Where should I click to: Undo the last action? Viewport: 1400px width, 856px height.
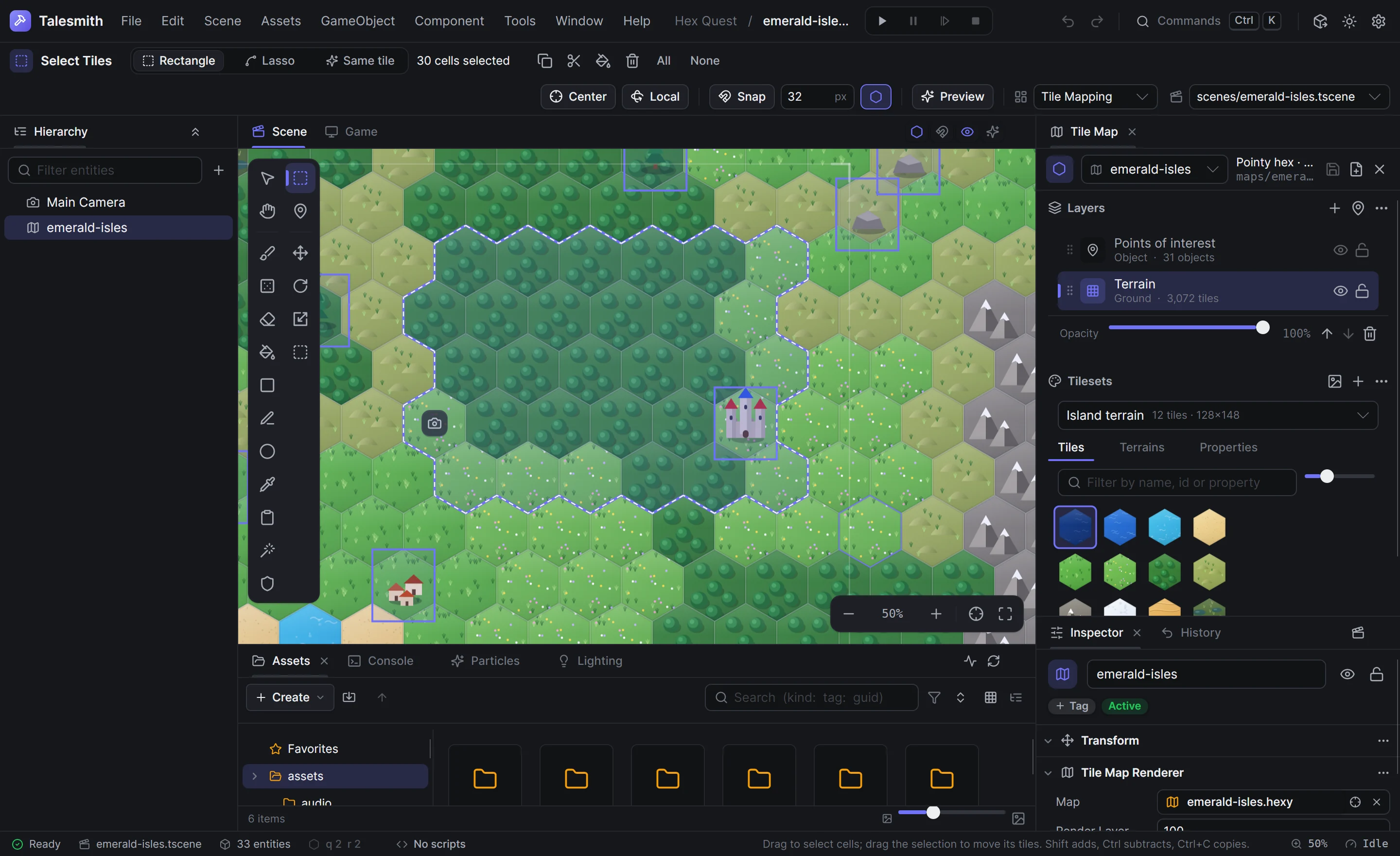click(1067, 21)
